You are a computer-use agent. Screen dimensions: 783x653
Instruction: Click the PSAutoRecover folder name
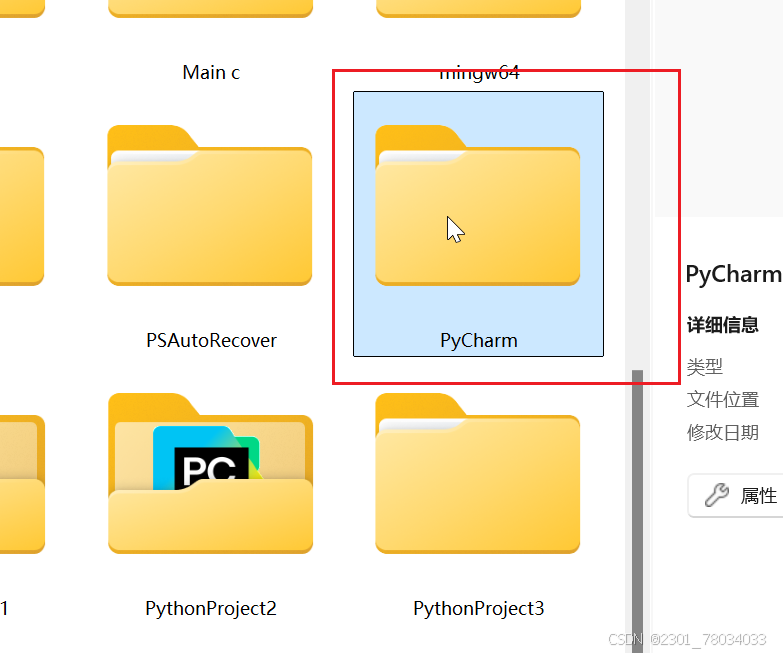point(211,340)
